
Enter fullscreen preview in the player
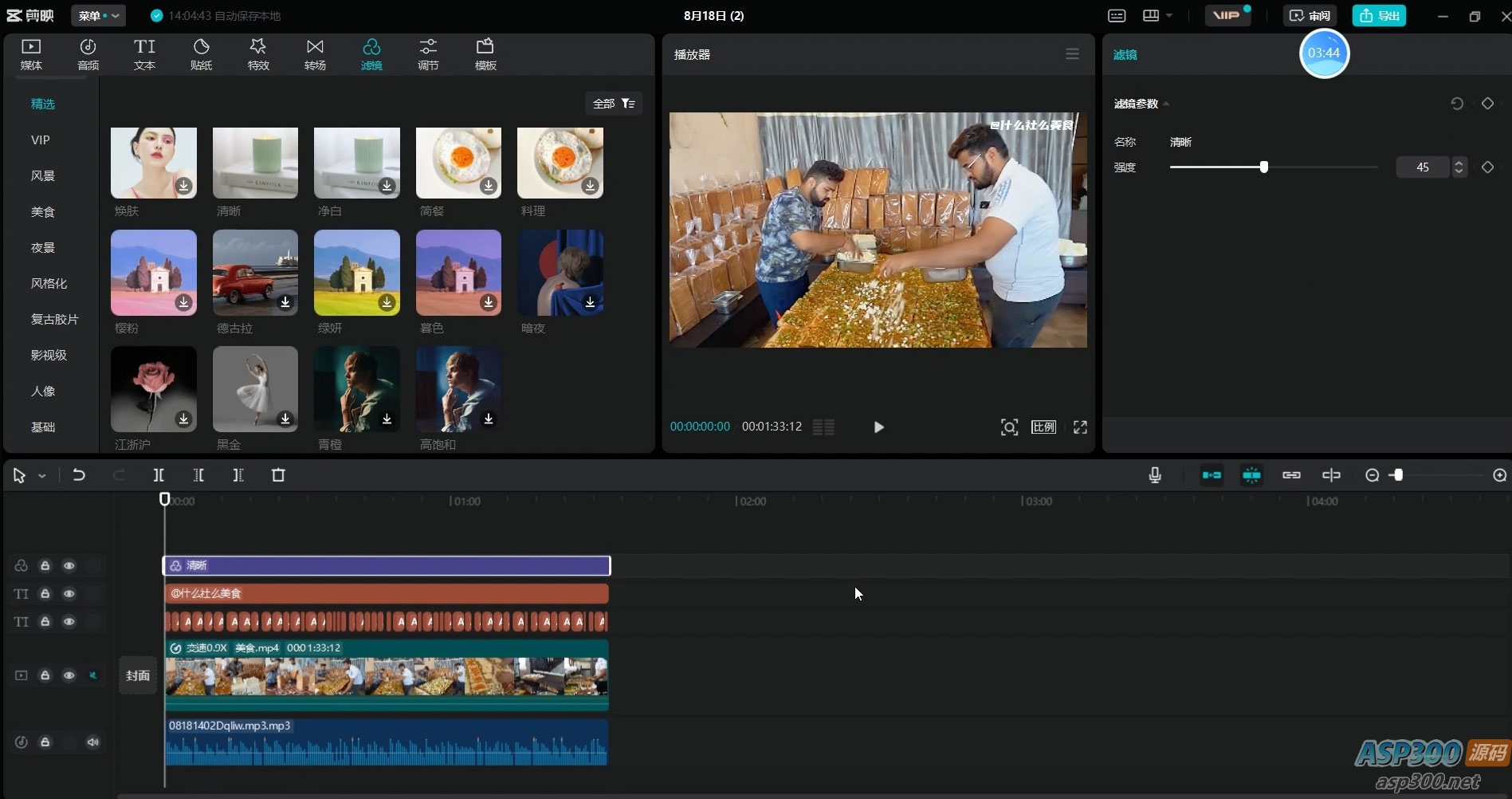pos(1080,427)
